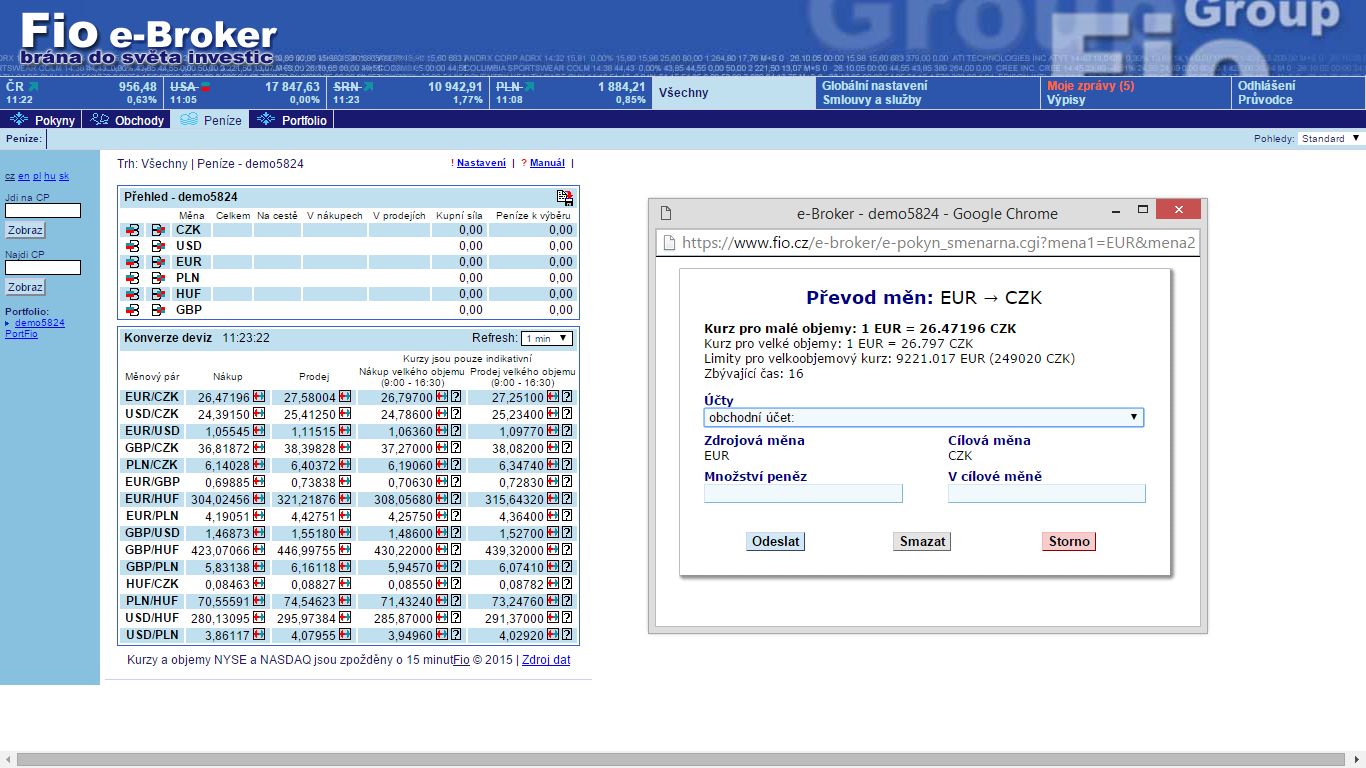Open the Obchody tab

click(127, 120)
